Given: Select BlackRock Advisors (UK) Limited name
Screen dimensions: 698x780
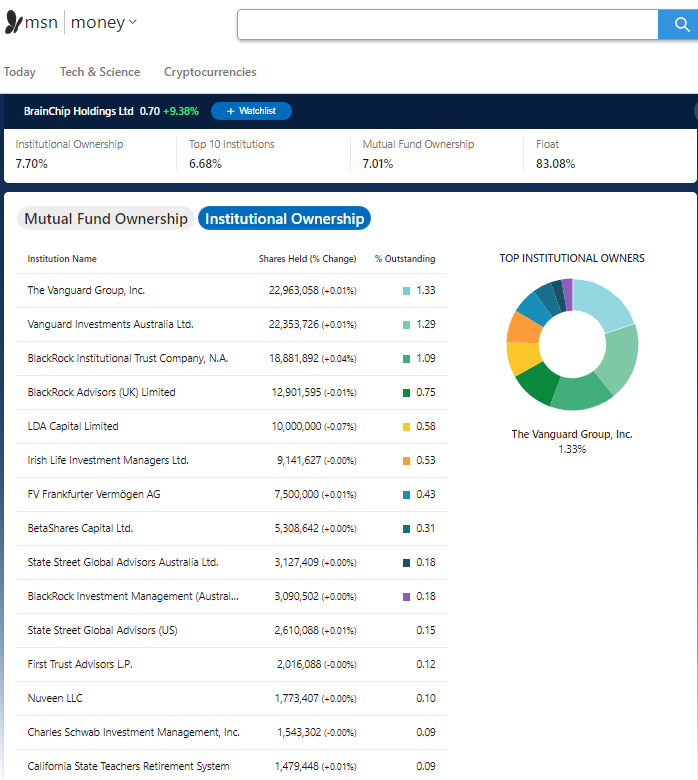Looking at the screenshot, I should point(101,392).
